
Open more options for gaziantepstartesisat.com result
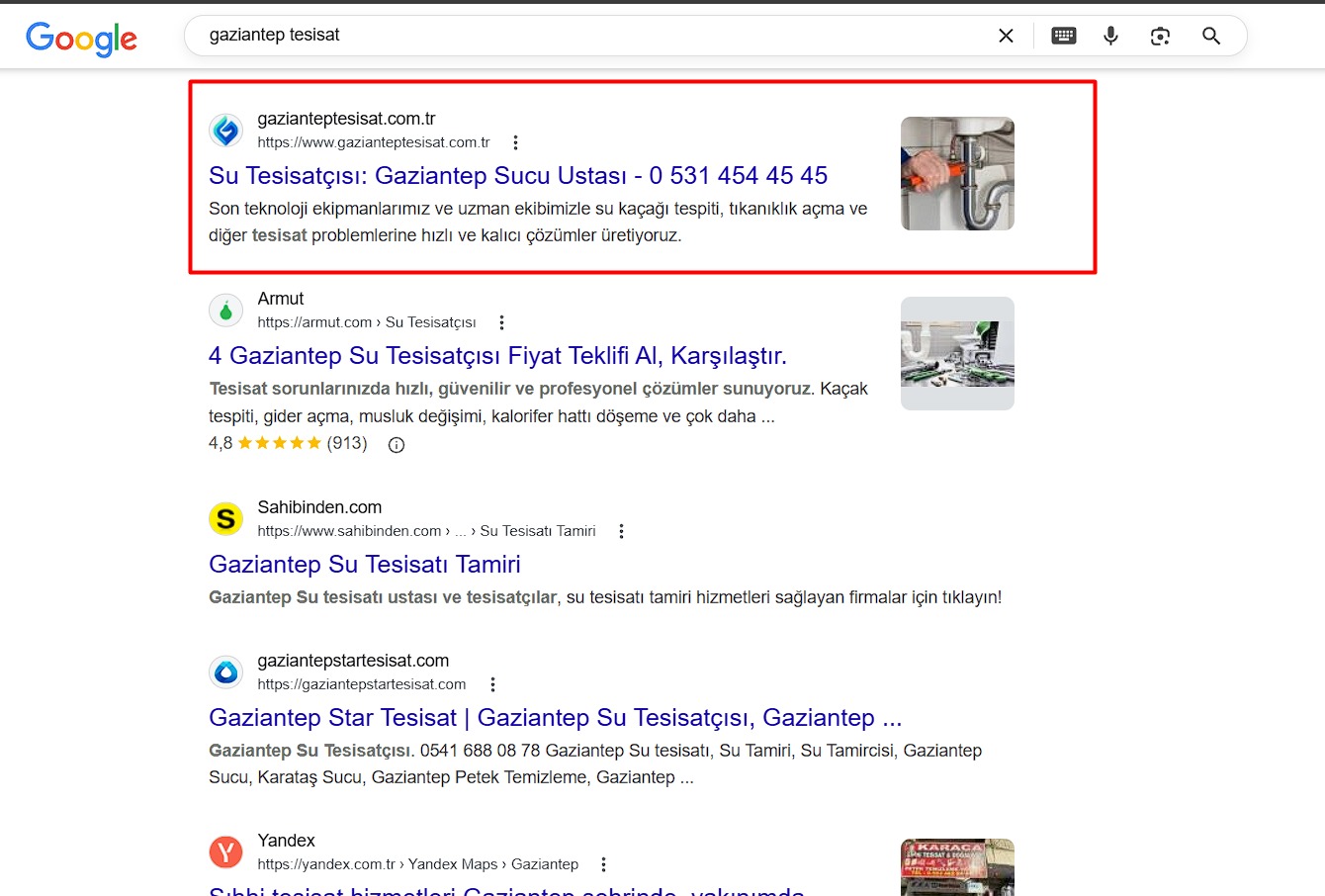click(x=492, y=684)
